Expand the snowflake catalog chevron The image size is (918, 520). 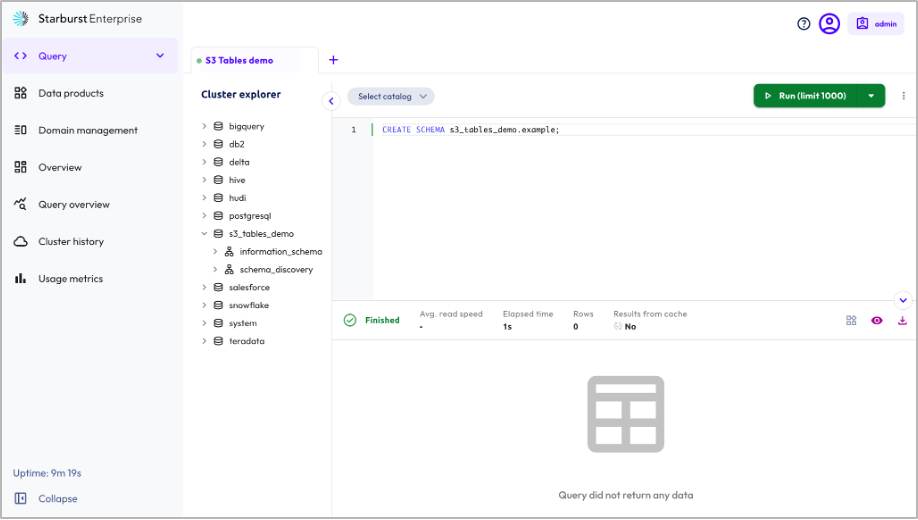[204, 305]
